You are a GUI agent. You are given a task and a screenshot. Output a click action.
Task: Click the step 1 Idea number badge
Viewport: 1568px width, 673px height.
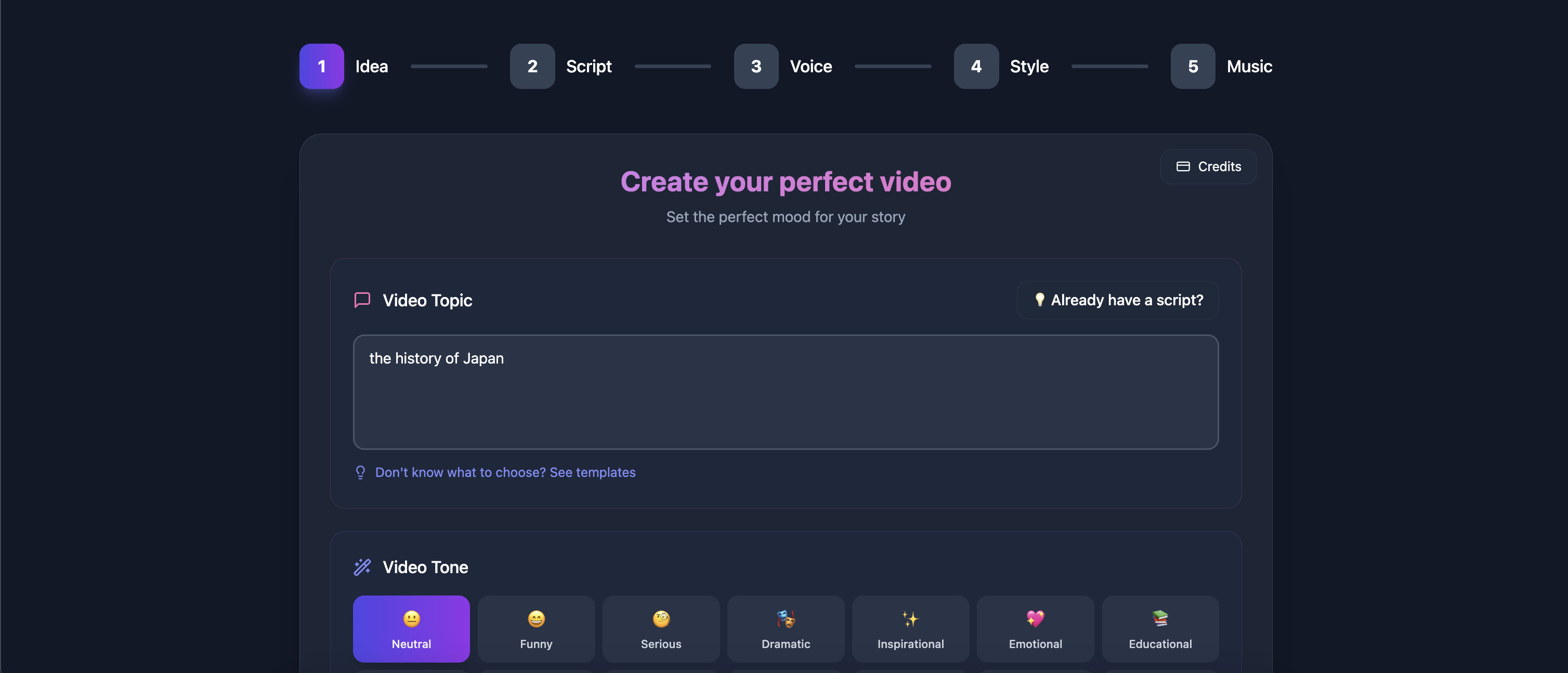click(321, 67)
